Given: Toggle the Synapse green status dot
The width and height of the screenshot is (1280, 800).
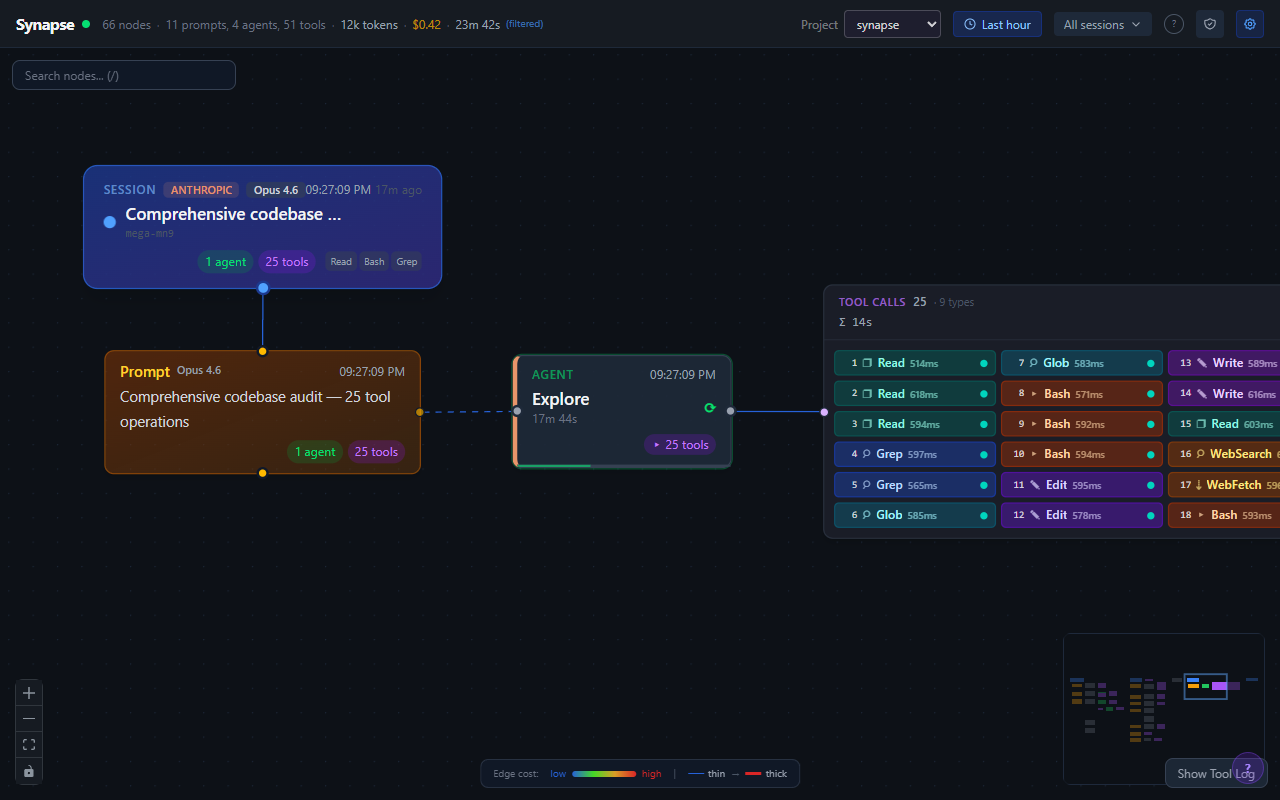Looking at the screenshot, I should pyautogui.click(x=88, y=23).
